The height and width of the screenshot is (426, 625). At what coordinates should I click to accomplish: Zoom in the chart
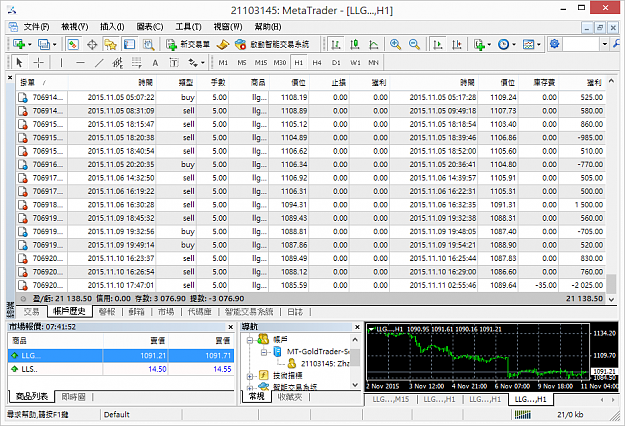pos(395,44)
